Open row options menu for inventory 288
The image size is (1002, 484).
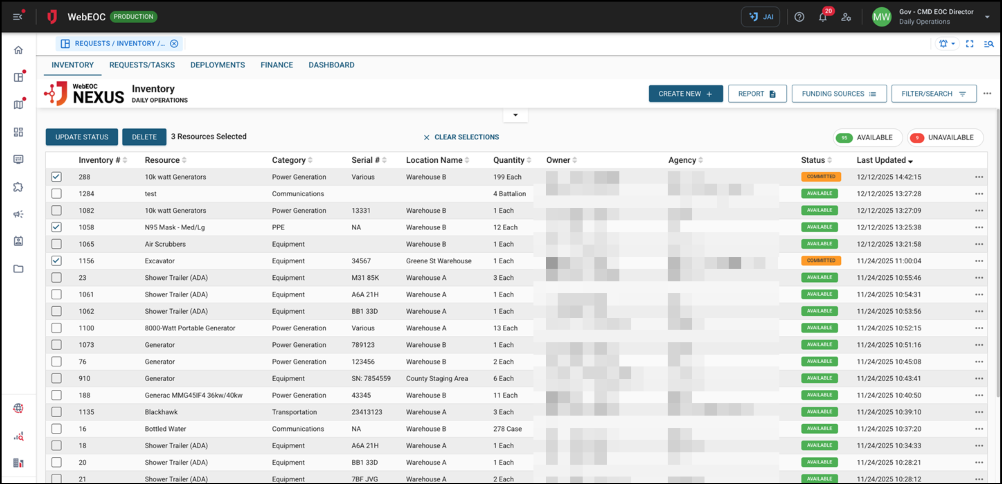(x=979, y=177)
